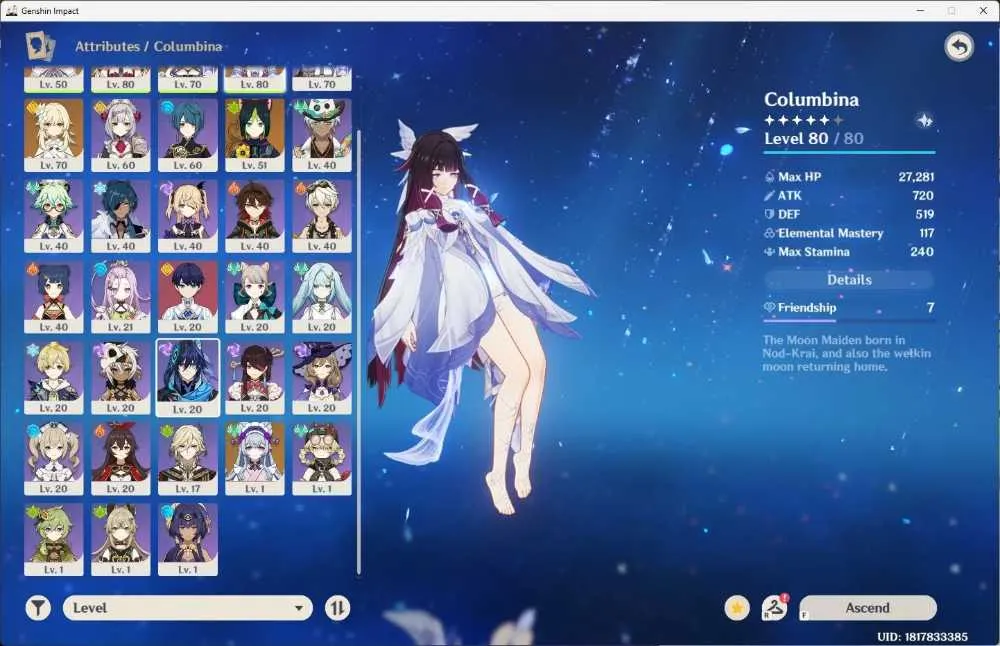
Task: Click the level experience bar under Level 80
Action: (x=849, y=152)
